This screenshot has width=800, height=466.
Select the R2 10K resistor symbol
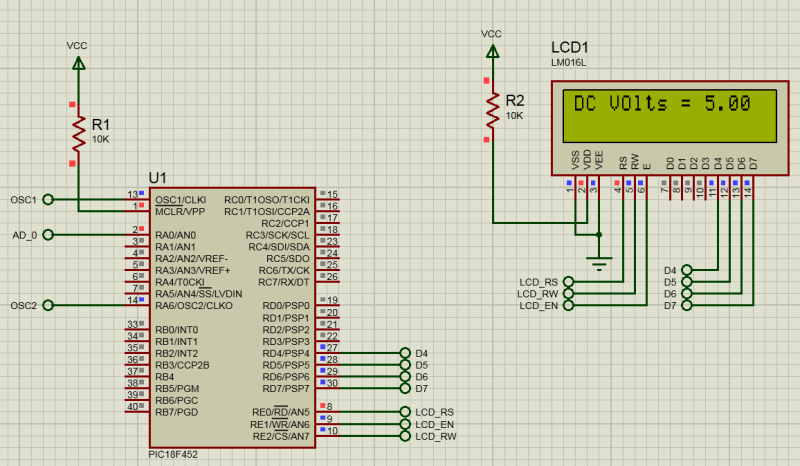[x=492, y=110]
